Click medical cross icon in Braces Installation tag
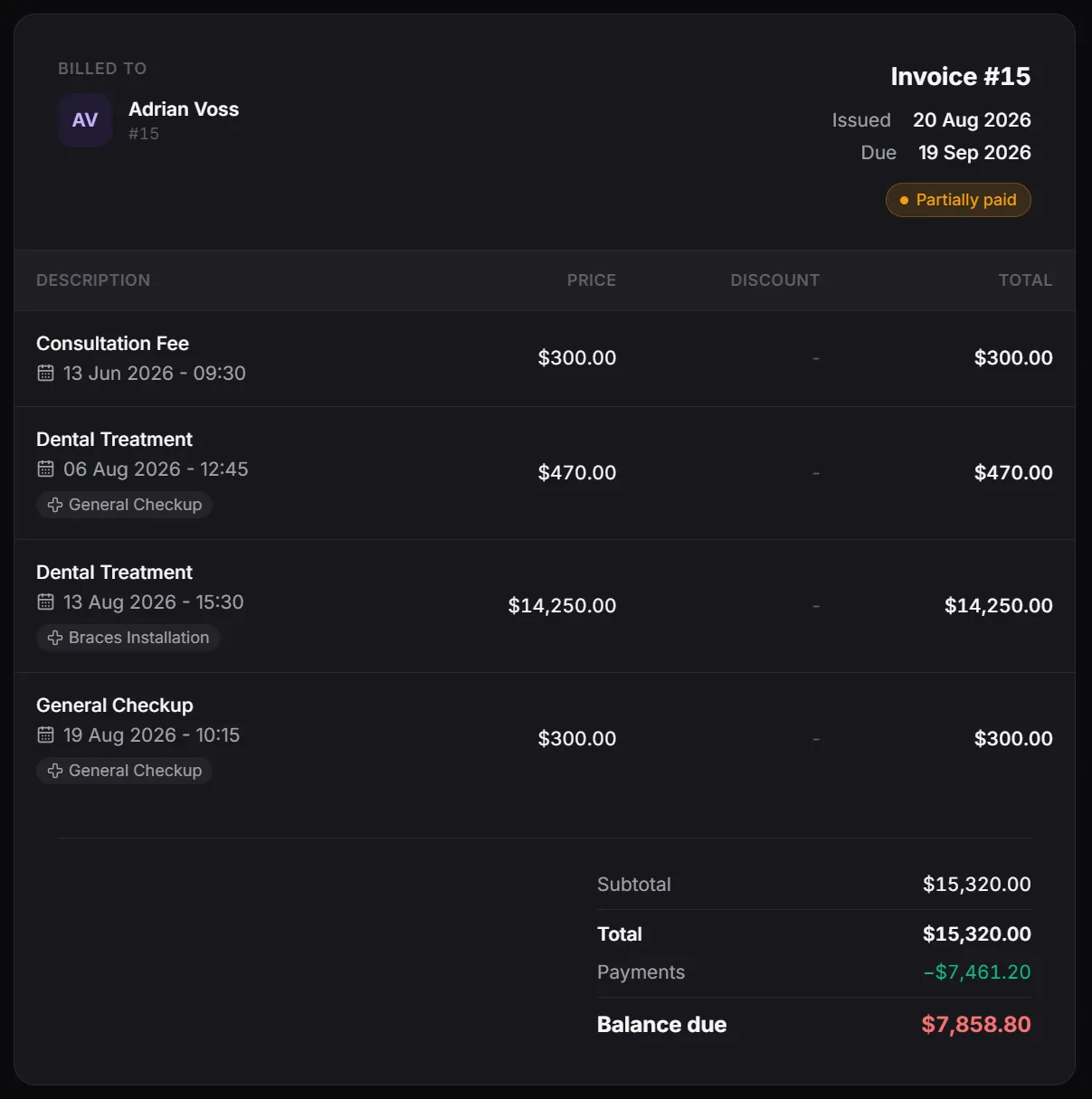This screenshot has height=1099, width=1092. pyautogui.click(x=55, y=638)
